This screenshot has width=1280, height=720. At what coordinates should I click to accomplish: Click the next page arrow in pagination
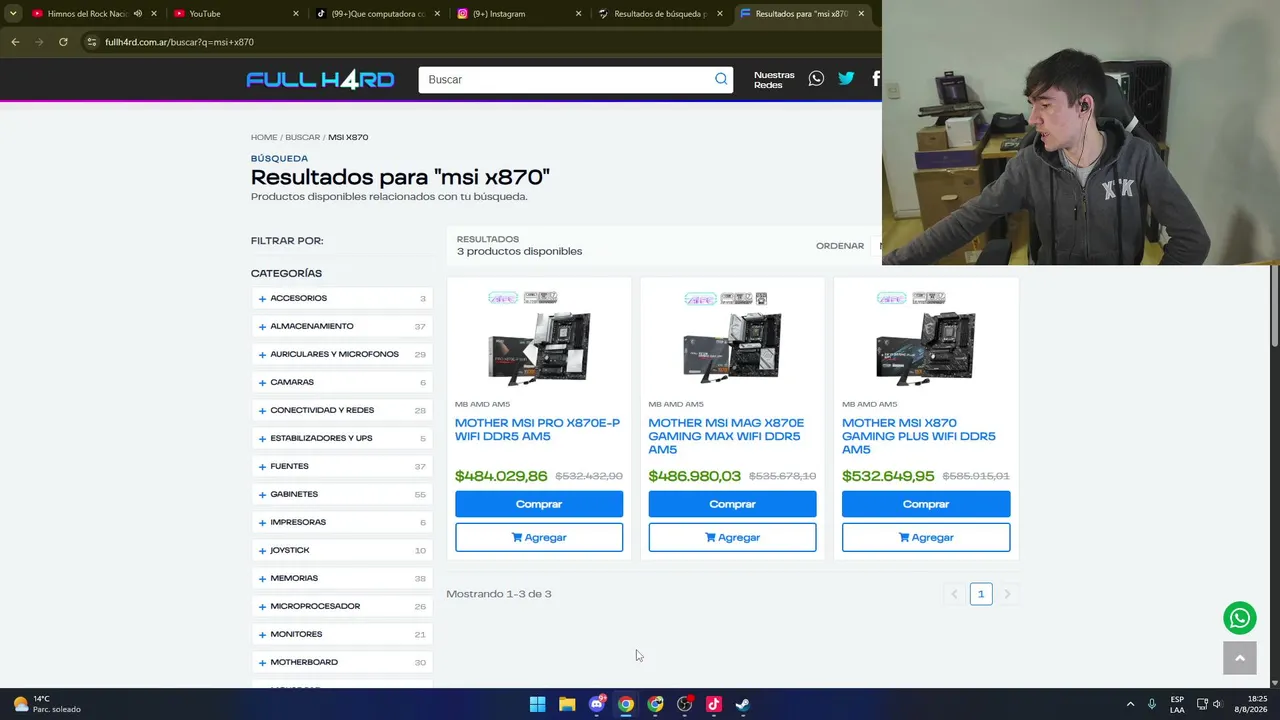point(1007,594)
